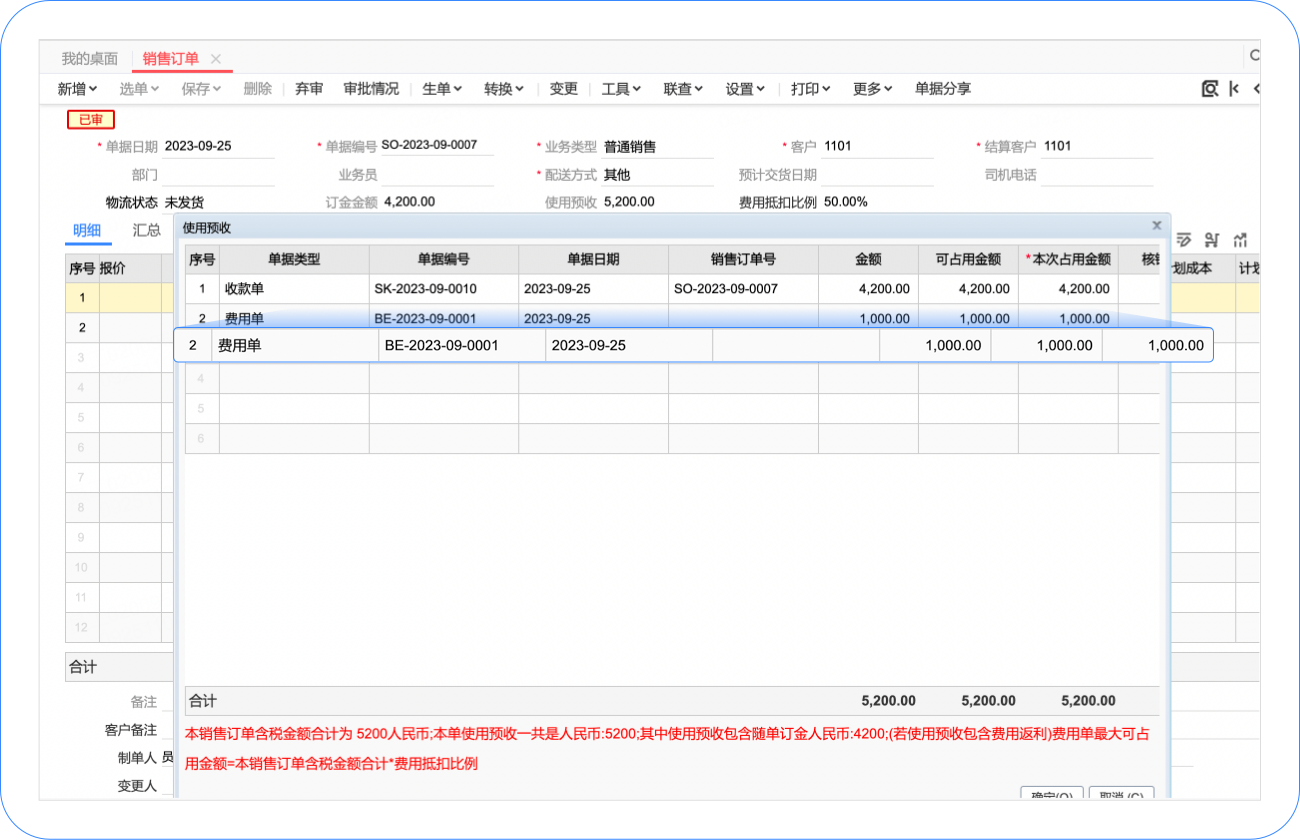
Task: Open the 更多 menu
Action: point(872,89)
